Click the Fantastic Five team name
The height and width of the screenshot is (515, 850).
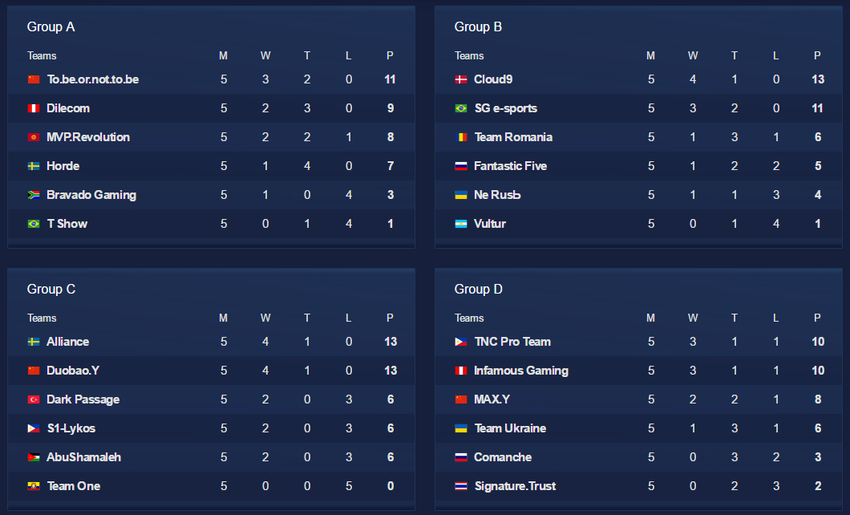510,166
